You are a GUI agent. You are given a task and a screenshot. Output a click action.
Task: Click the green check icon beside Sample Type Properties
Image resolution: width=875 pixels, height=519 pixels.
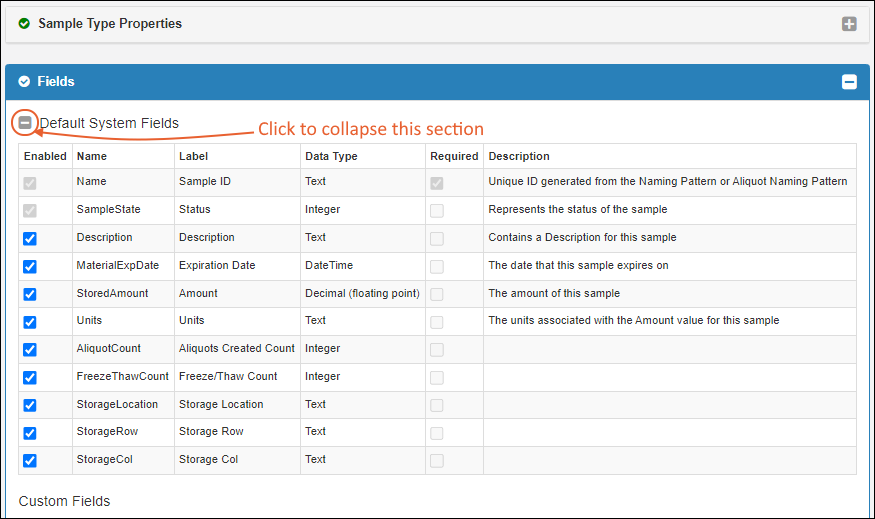[24, 23]
